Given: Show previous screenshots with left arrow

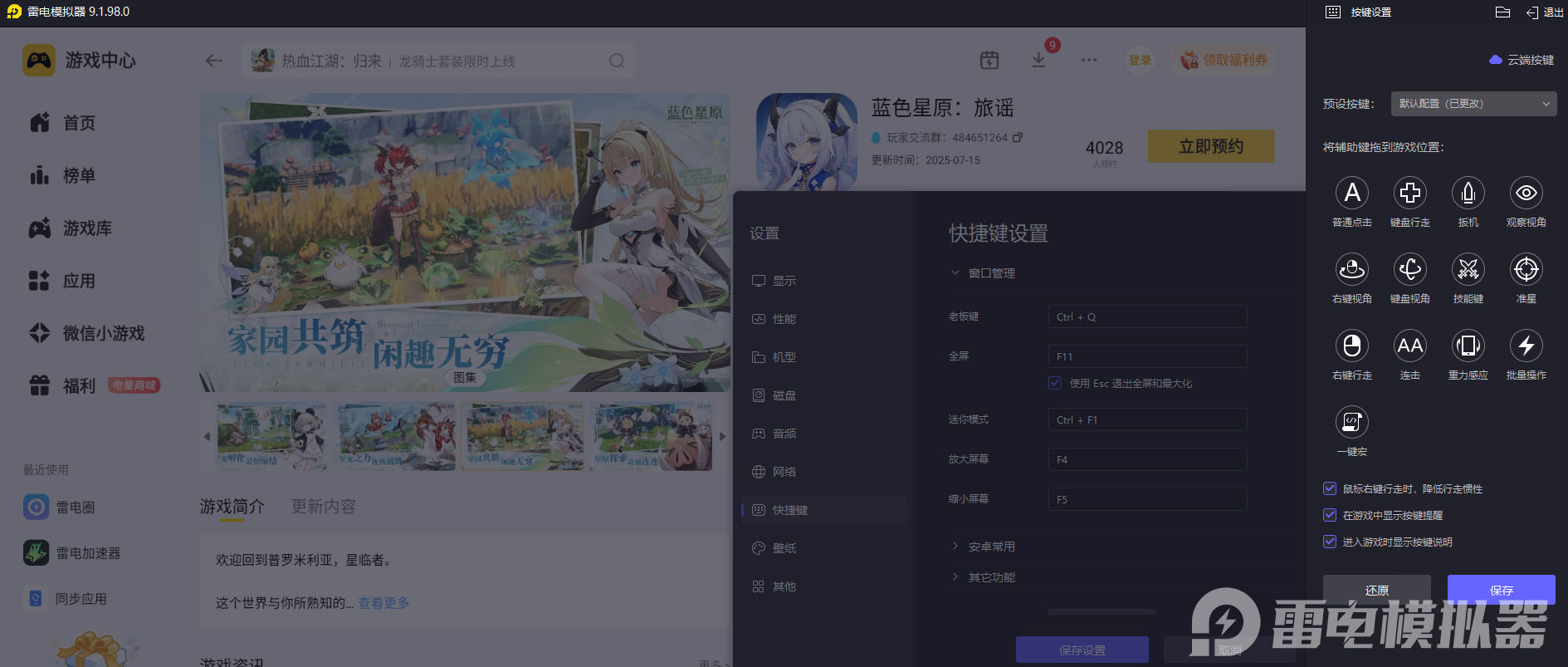Looking at the screenshot, I should pyautogui.click(x=207, y=436).
